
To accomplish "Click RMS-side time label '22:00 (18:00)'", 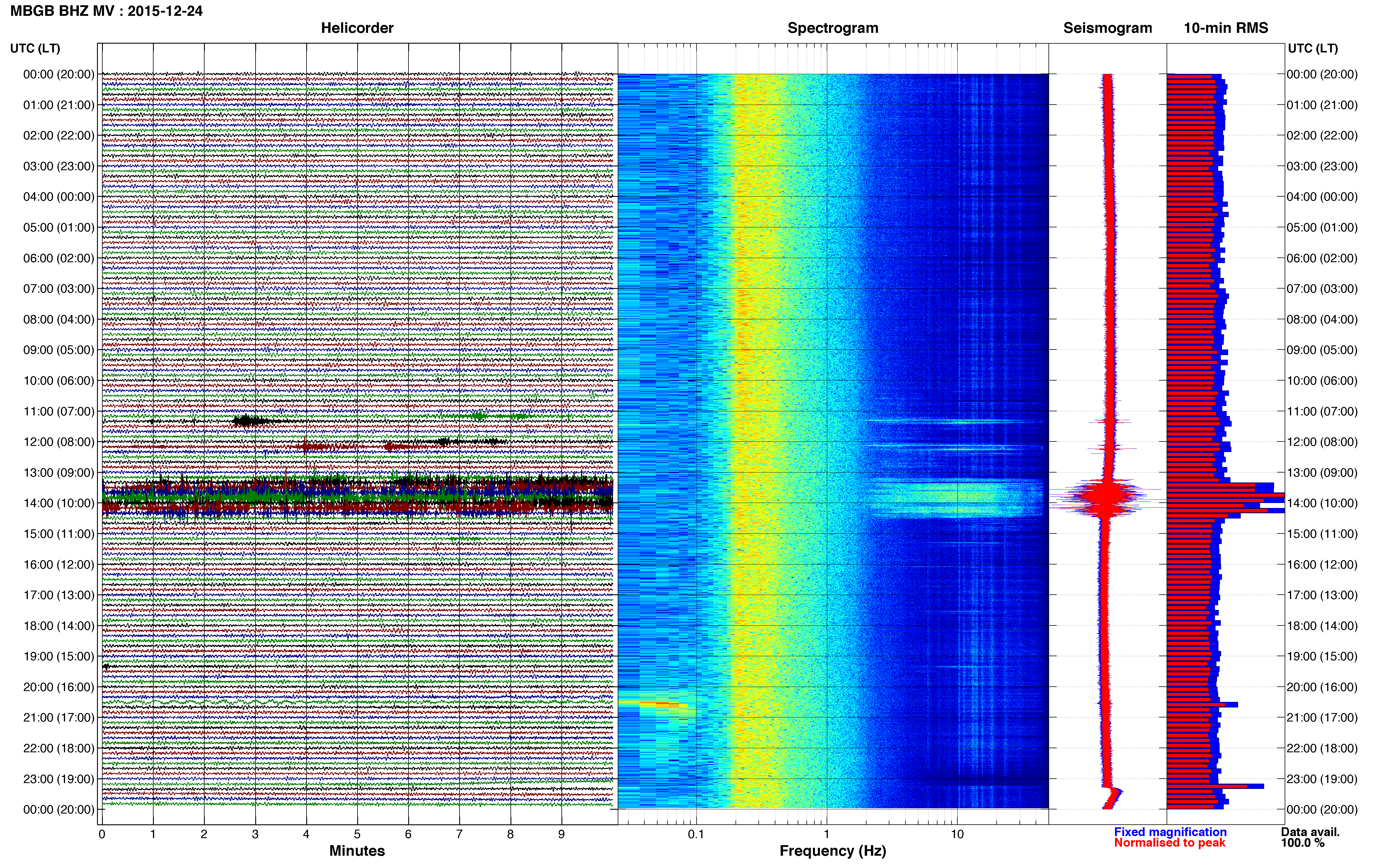I will point(1322,748).
